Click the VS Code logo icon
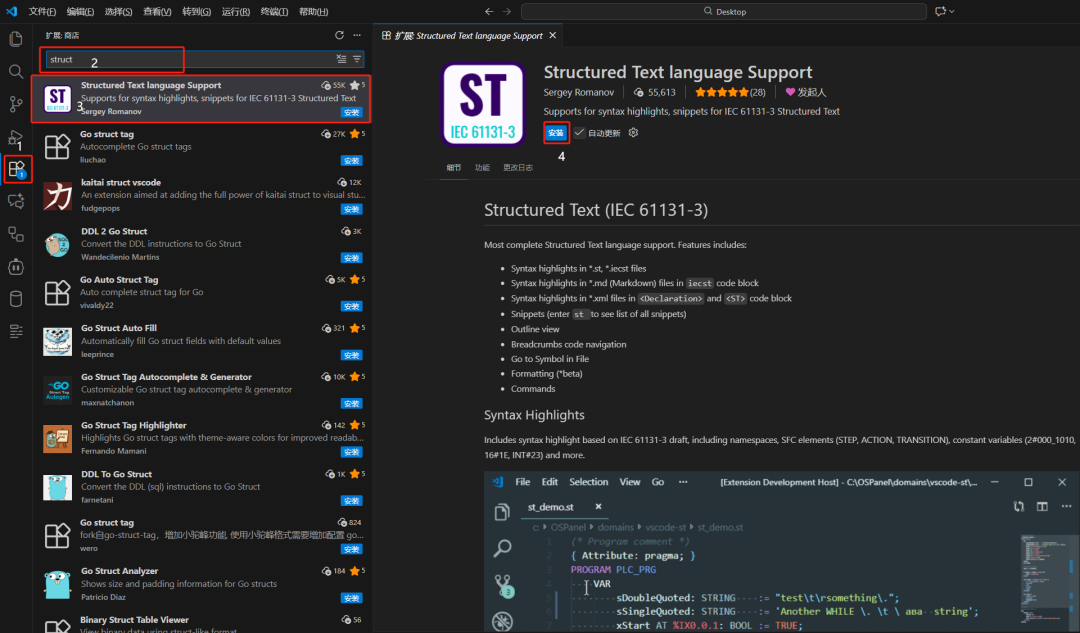 [12, 11]
